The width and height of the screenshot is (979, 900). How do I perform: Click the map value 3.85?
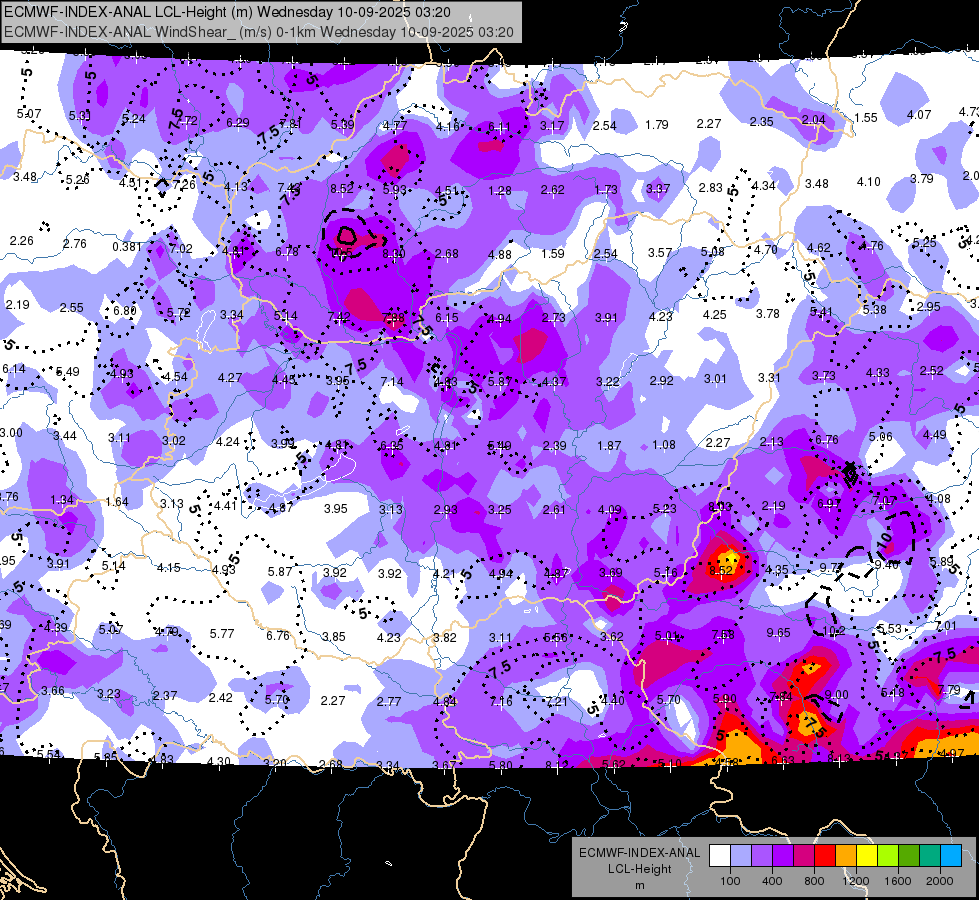pos(333,636)
